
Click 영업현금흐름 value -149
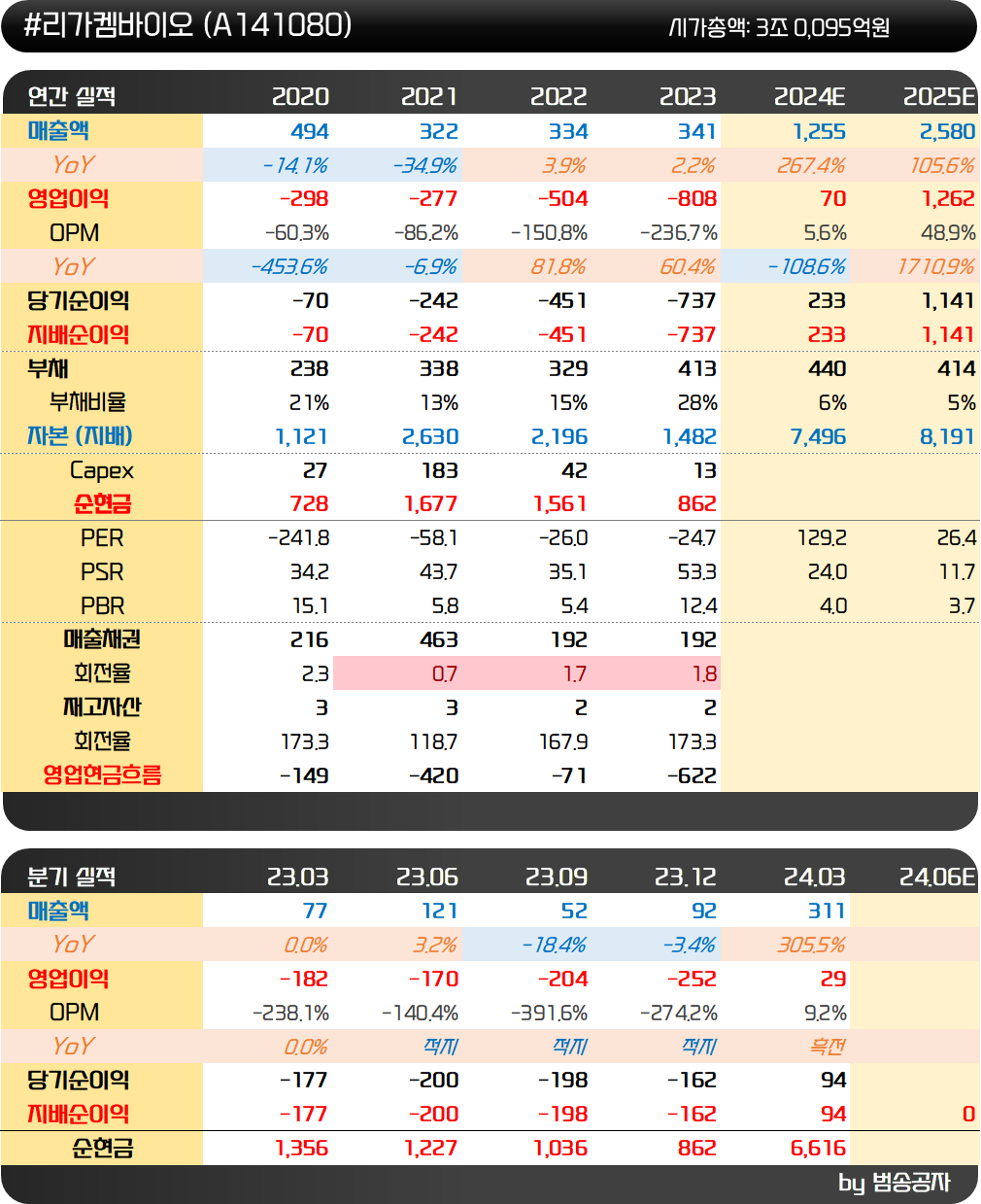[304, 775]
